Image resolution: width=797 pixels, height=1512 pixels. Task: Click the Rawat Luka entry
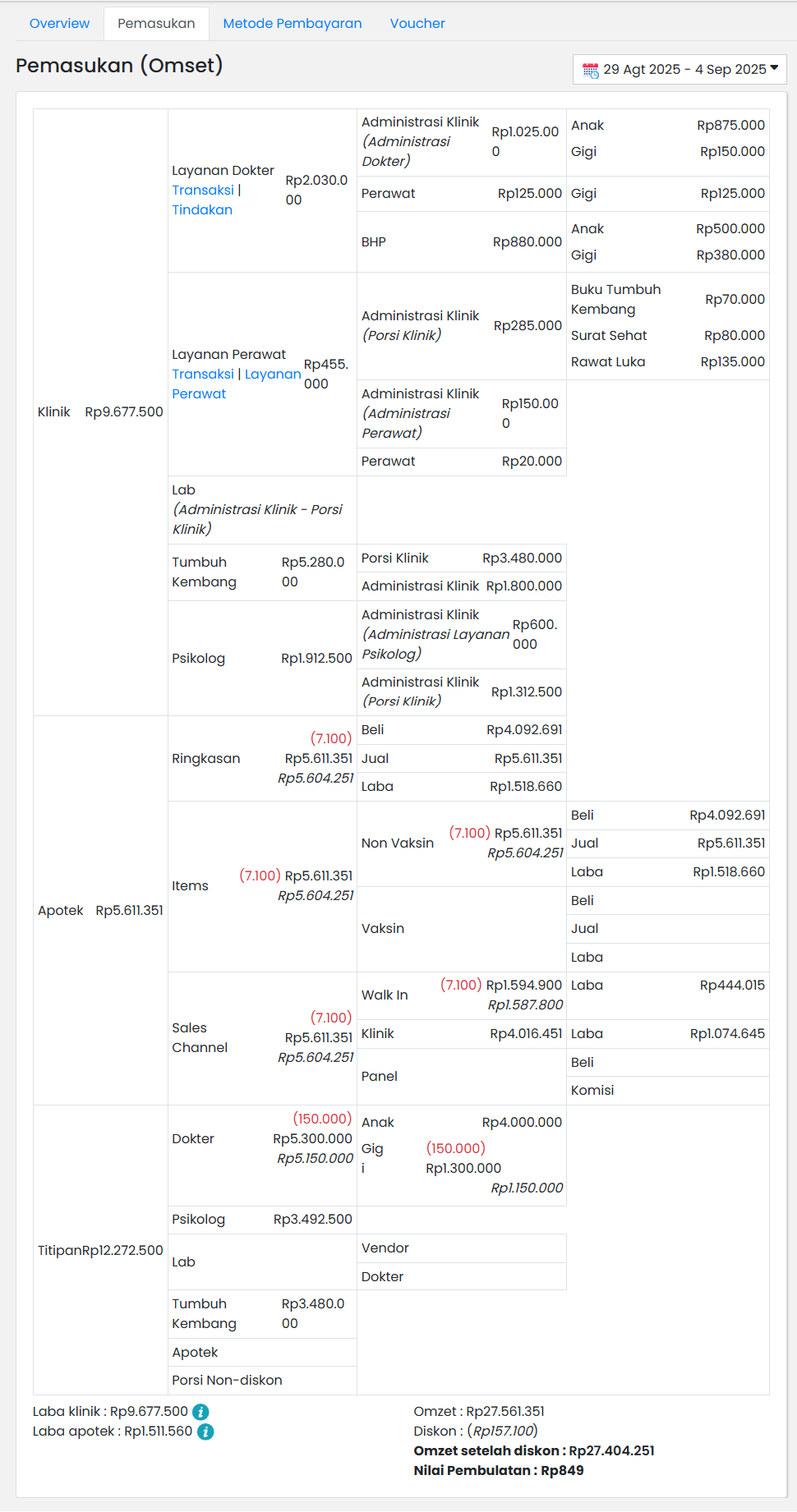click(608, 361)
